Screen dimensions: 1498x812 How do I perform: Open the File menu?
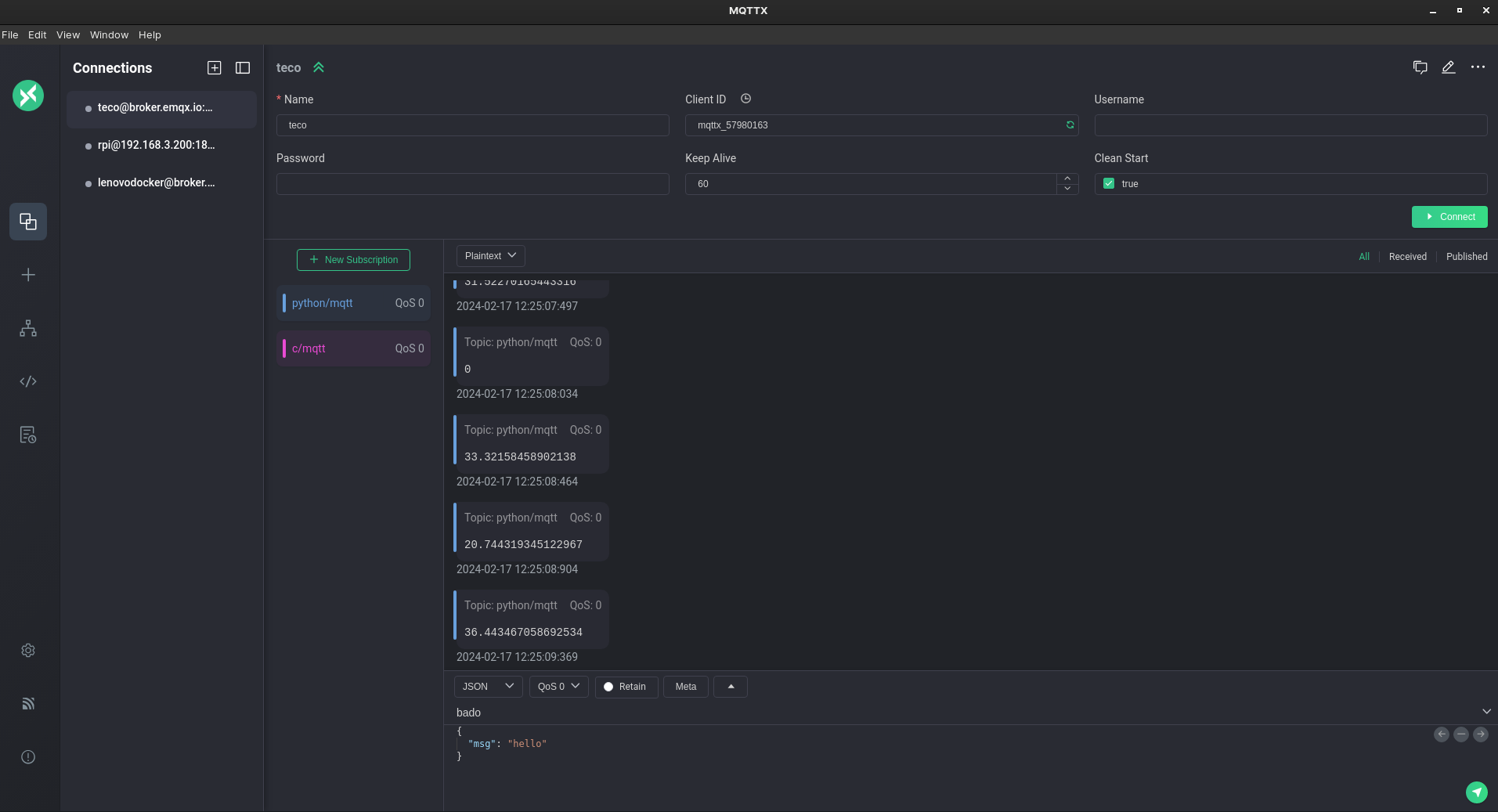coord(10,34)
